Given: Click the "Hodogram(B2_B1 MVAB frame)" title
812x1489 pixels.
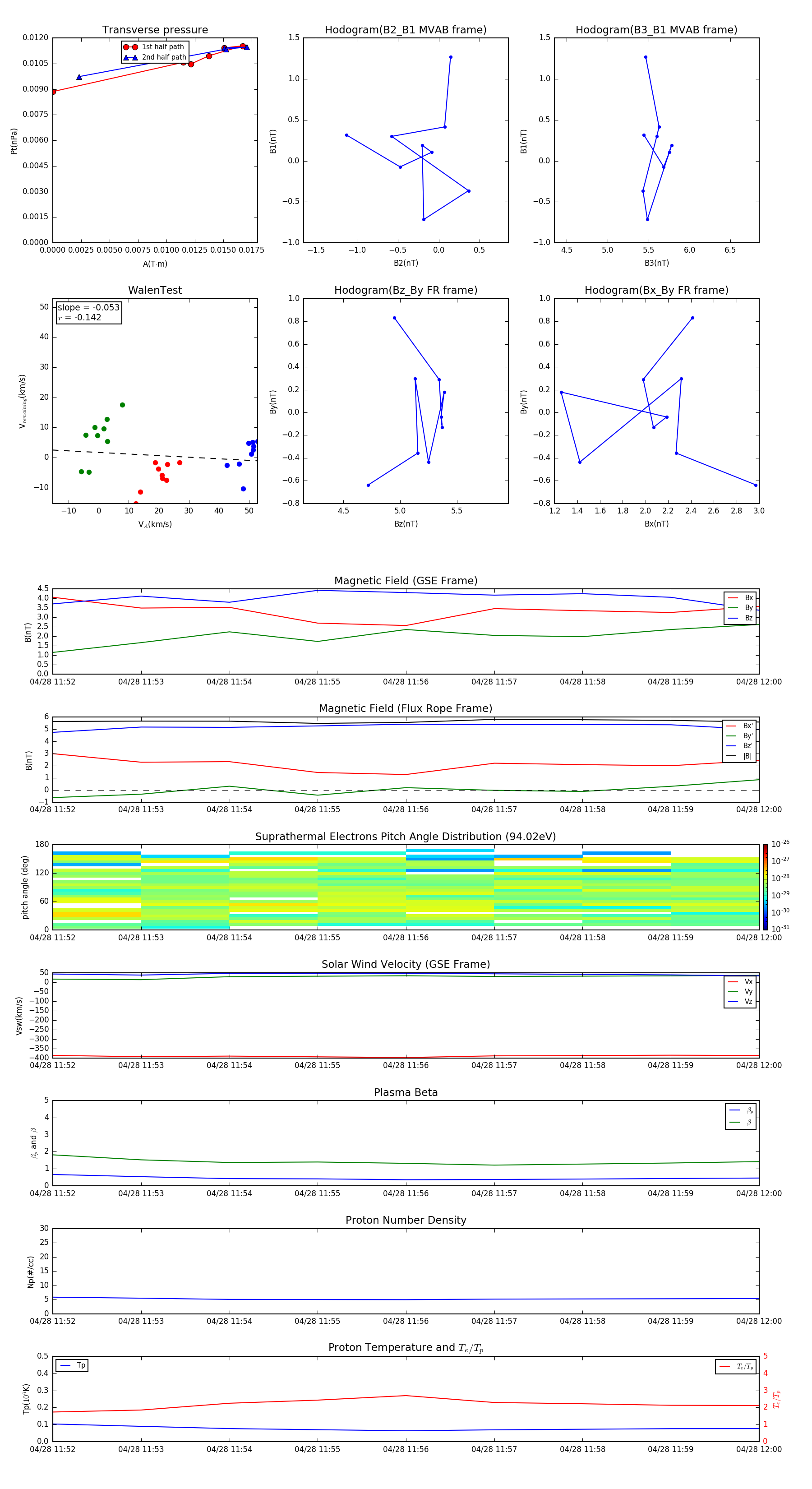Looking at the screenshot, I should coord(406,30).
